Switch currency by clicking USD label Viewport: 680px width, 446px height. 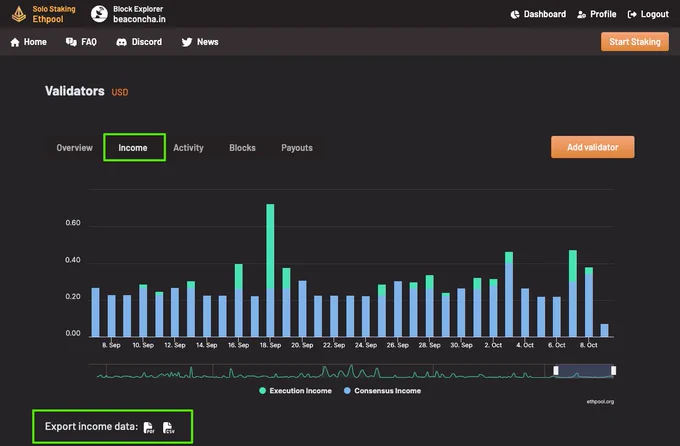tap(120, 92)
